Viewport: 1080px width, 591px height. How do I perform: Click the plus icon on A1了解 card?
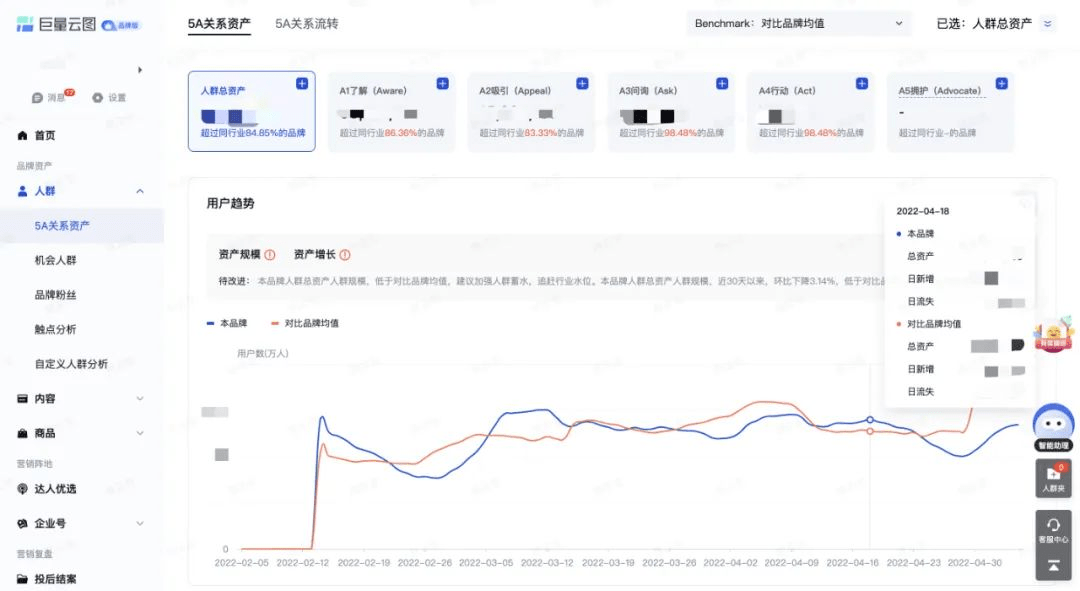[x=442, y=83]
